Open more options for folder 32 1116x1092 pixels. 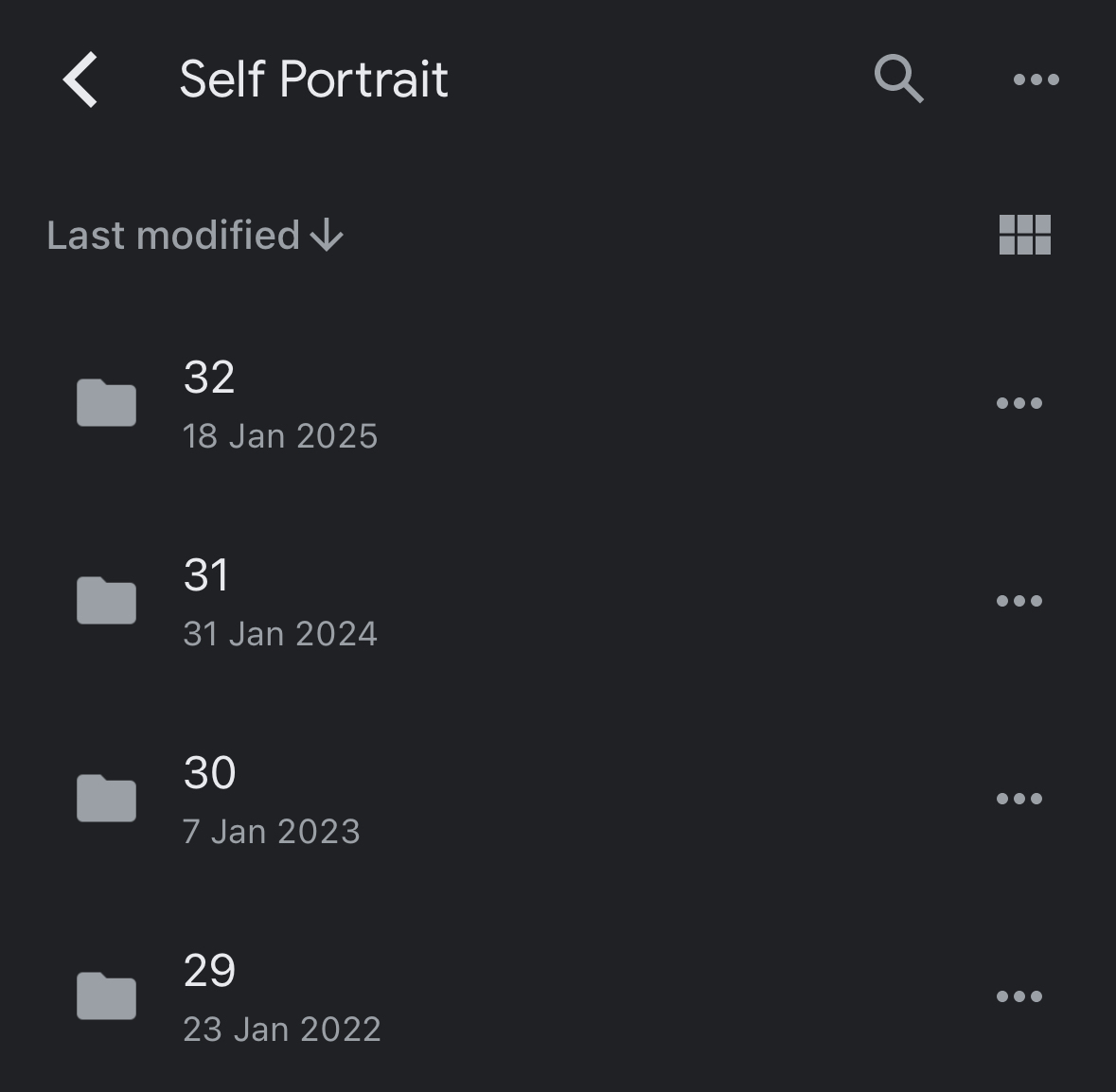pos(1019,403)
